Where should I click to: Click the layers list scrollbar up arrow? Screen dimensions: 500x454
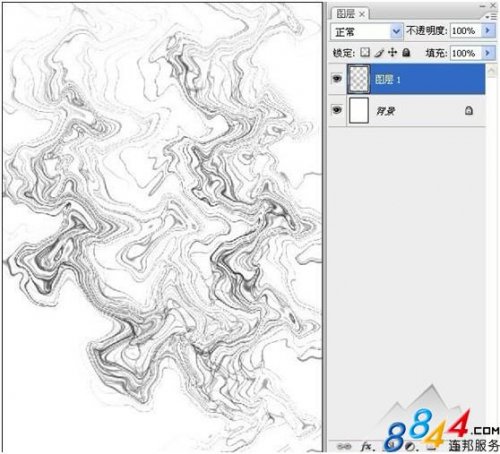[x=491, y=70]
